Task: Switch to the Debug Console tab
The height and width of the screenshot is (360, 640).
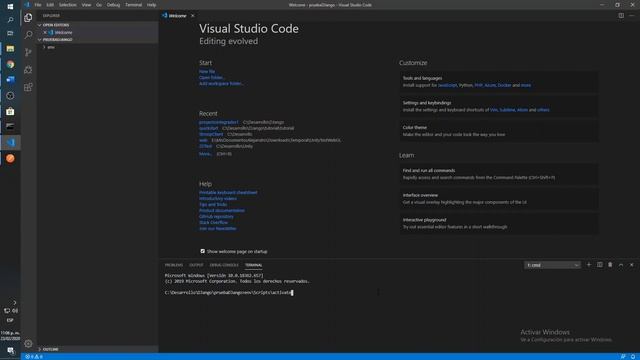Action: (x=224, y=265)
